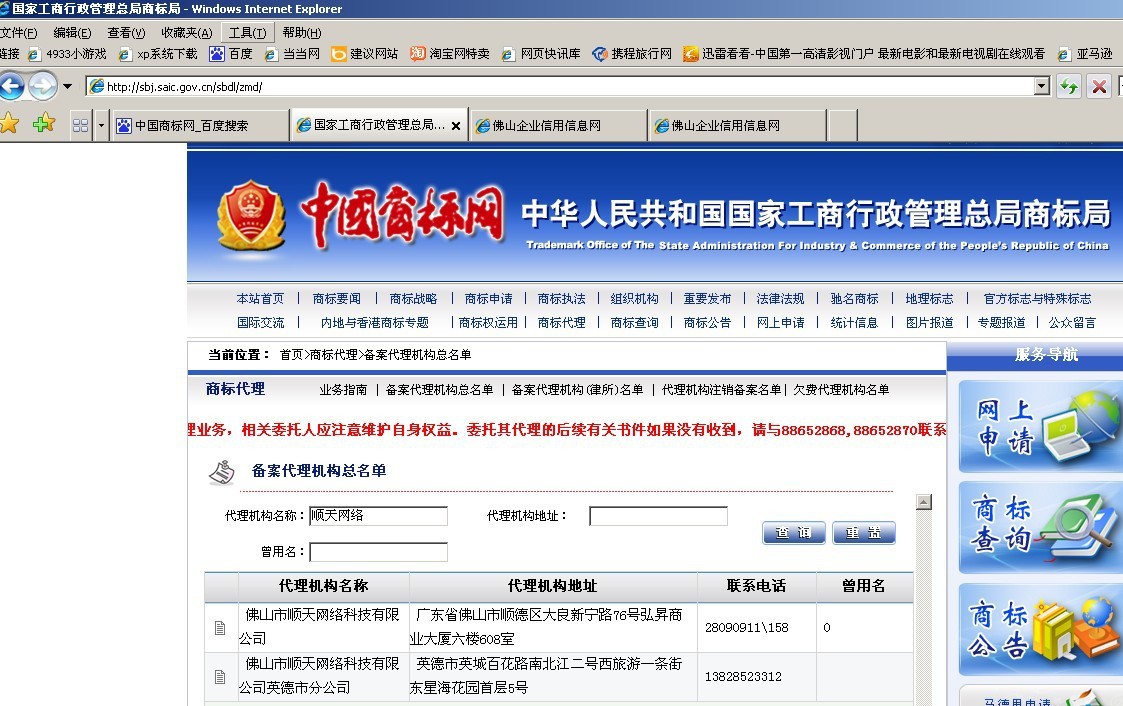Click the 重置 reset button
1123x706 pixels.
coord(863,533)
